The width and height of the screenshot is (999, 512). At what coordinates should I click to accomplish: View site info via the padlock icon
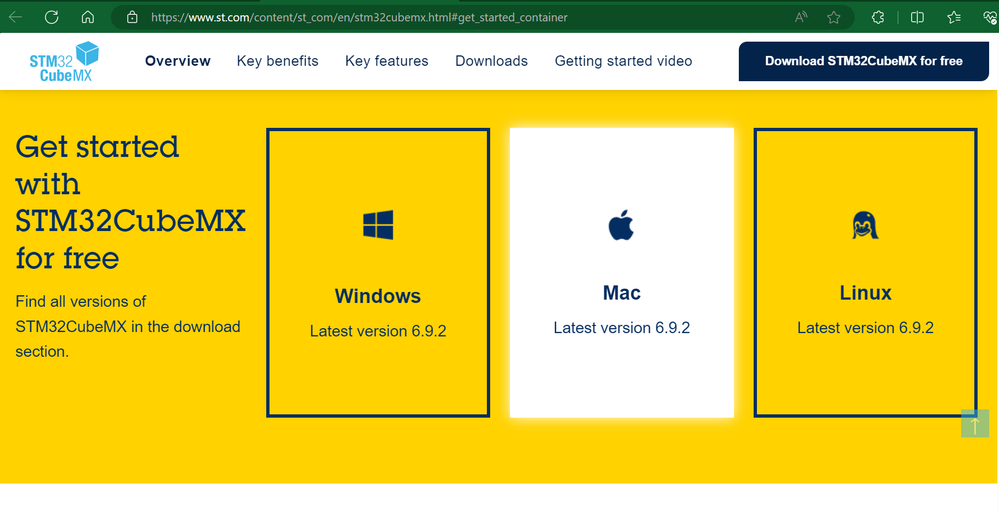[x=132, y=17]
